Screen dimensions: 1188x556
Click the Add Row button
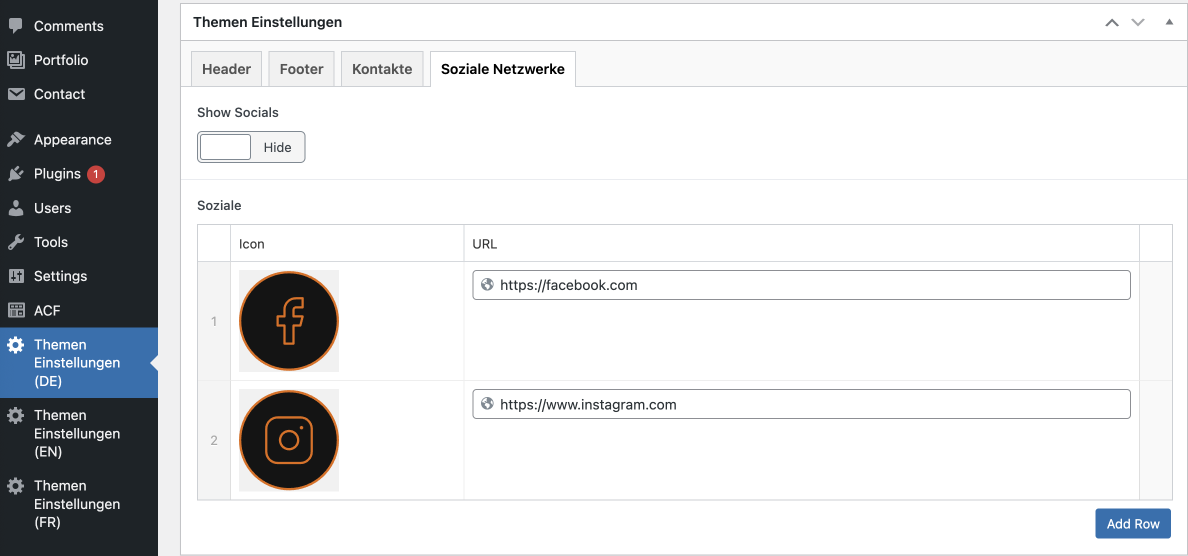pyautogui.click(x=1132, y=524)
